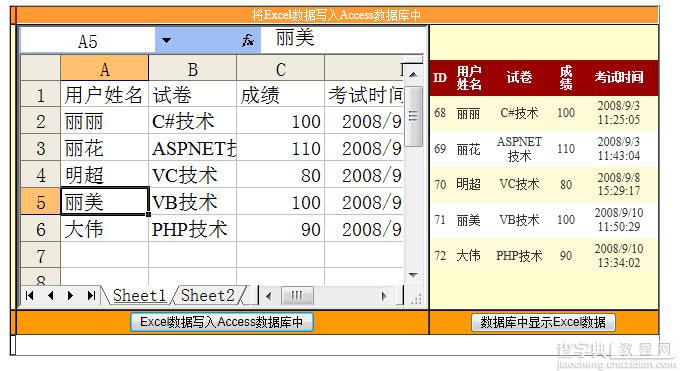The width and height of the screenshot is (689, 371).
Task: Select cell VB技术 in spreadsheet
Action: pos(192,202)
